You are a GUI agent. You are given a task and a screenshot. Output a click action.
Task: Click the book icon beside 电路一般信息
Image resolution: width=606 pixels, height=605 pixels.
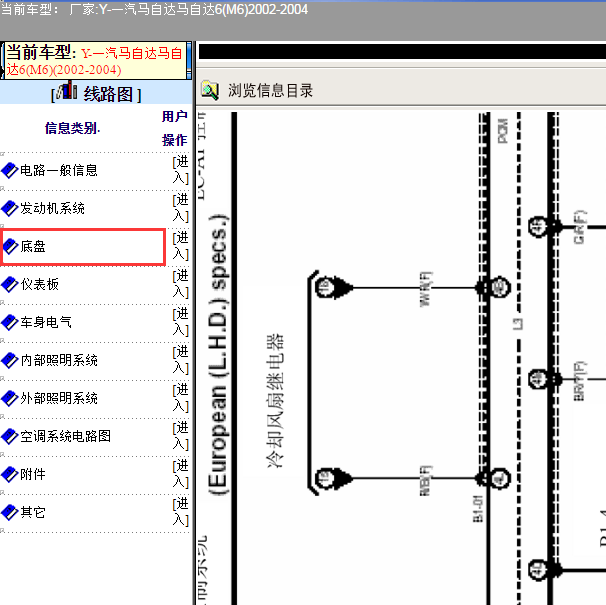(x=10, y=170)
